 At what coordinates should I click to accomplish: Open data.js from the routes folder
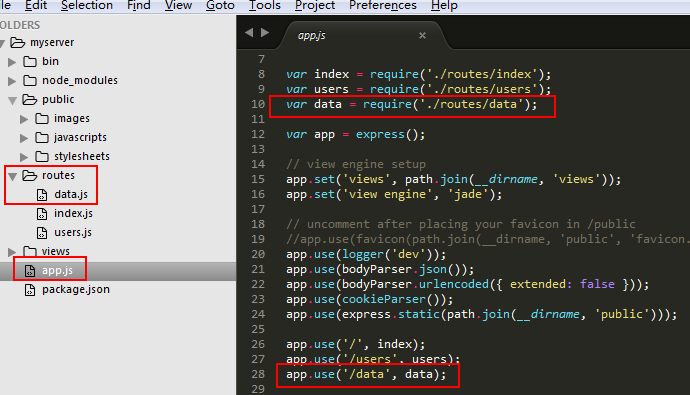[x=71, y=194]
